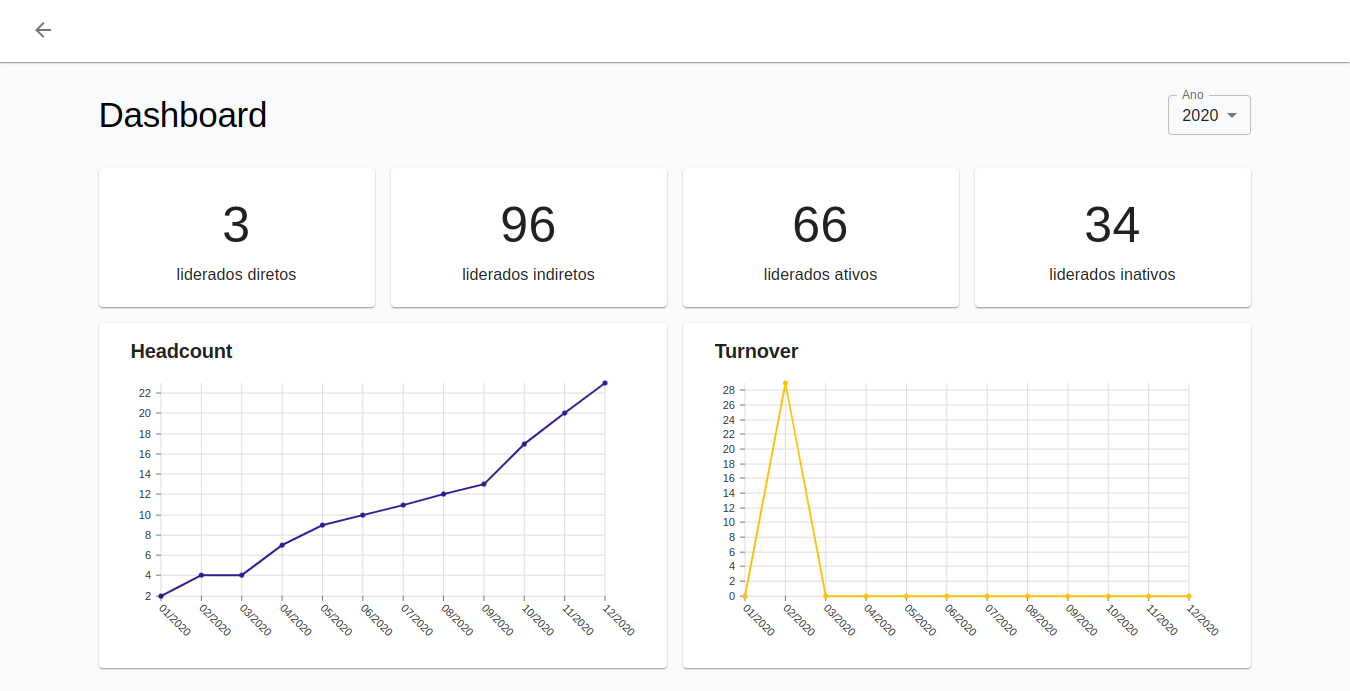
Task: Select the liderados ativos card
Action: 821,237
